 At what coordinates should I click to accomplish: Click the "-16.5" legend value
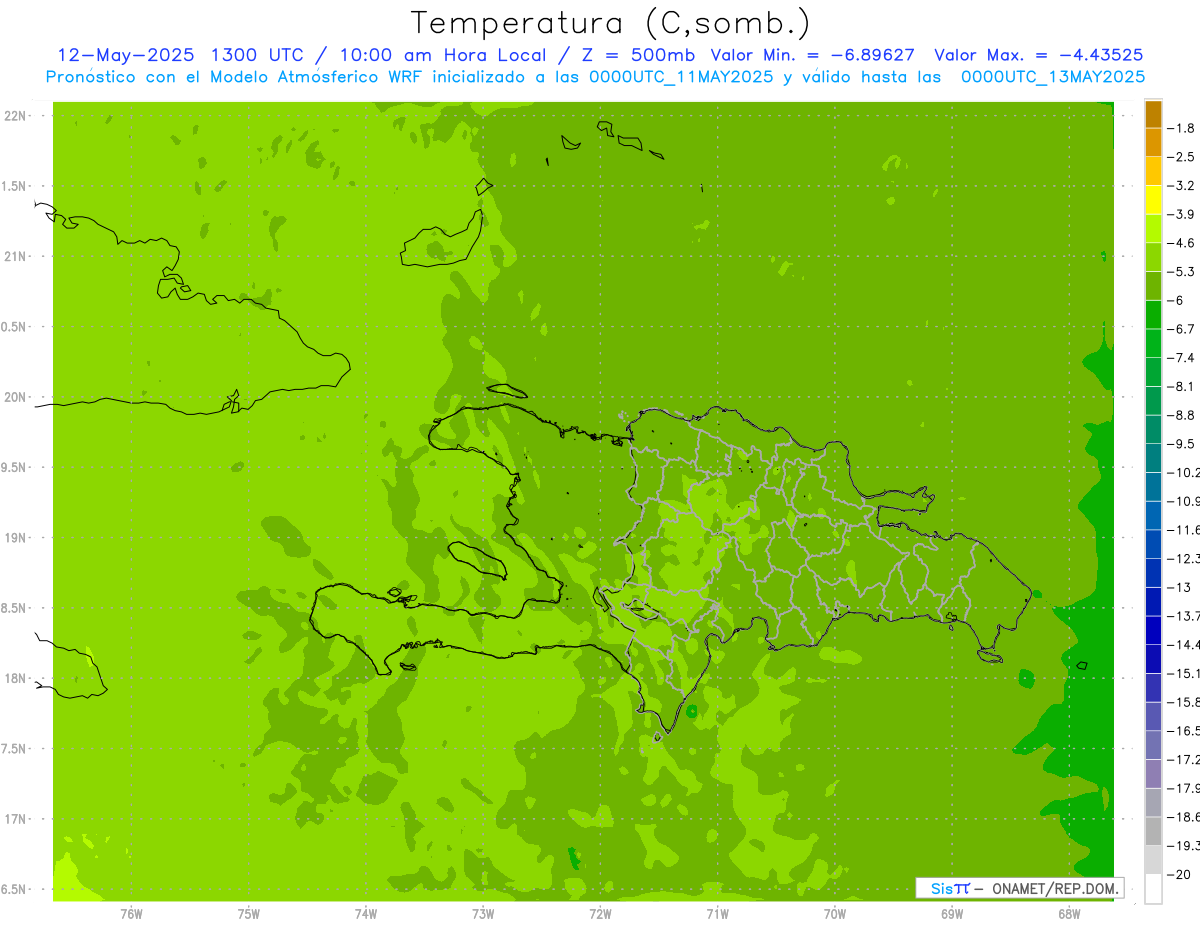(1184, 731)
